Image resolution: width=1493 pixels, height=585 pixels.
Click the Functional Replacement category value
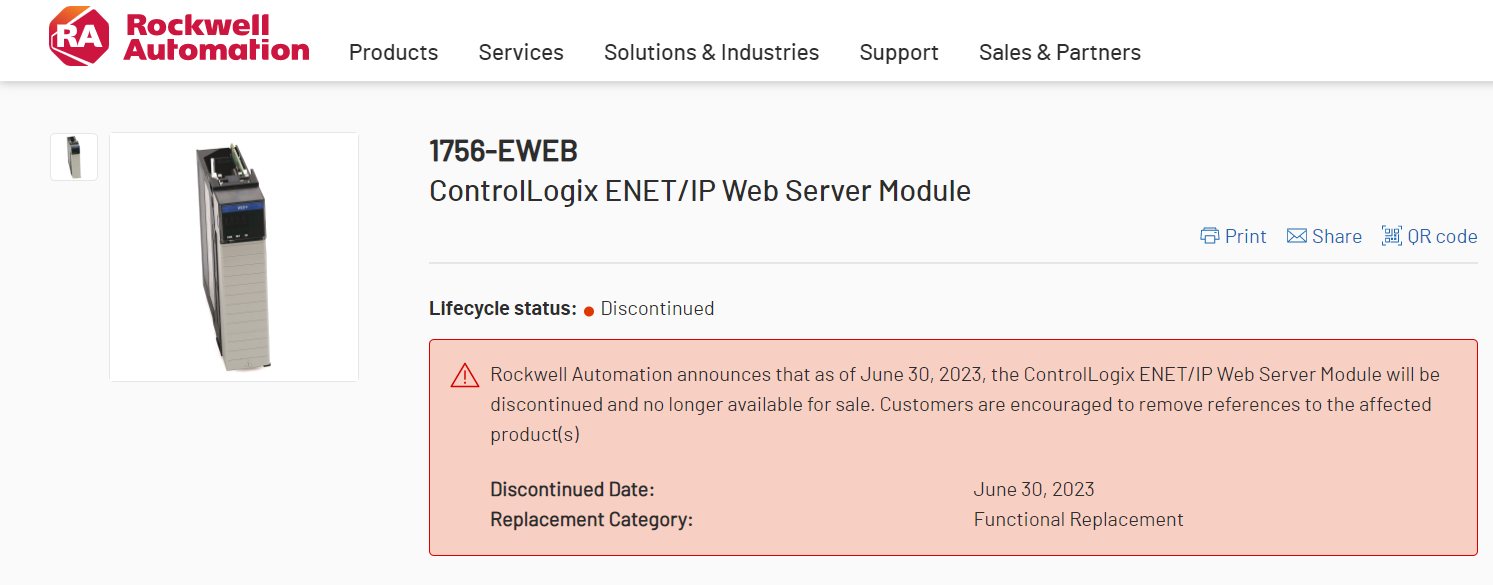tap(1078, 520)
